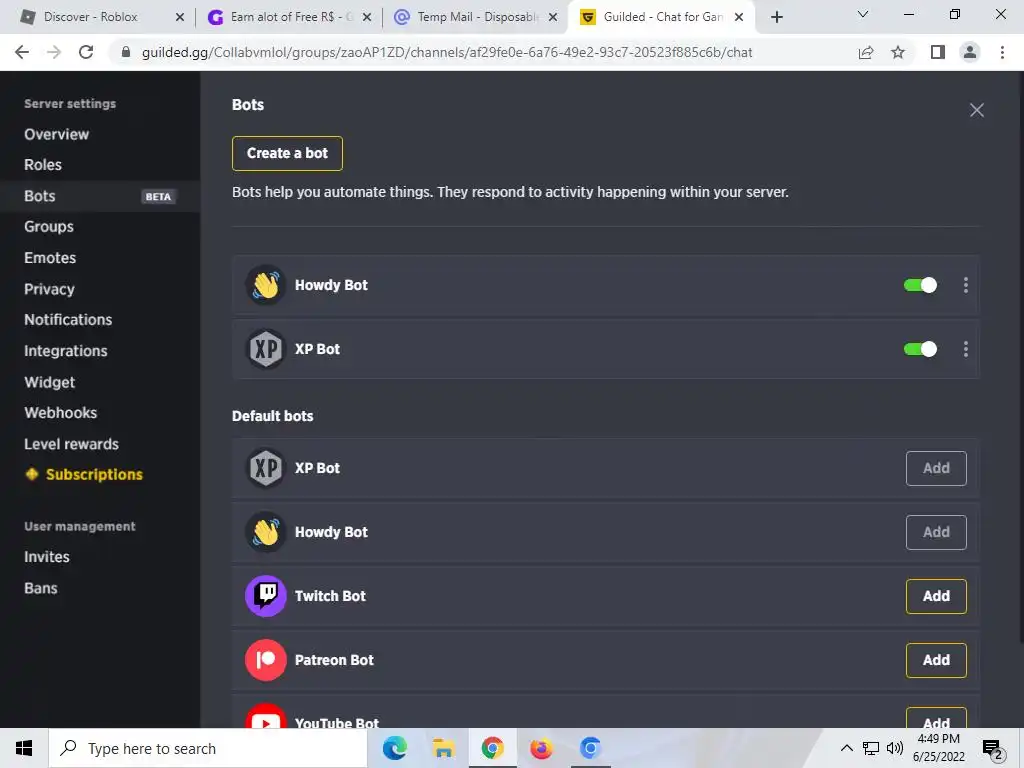This screenshot has width=1024, height=768.
Task: Open the Chrome profile avatar
Action: (x=970, y=52)
